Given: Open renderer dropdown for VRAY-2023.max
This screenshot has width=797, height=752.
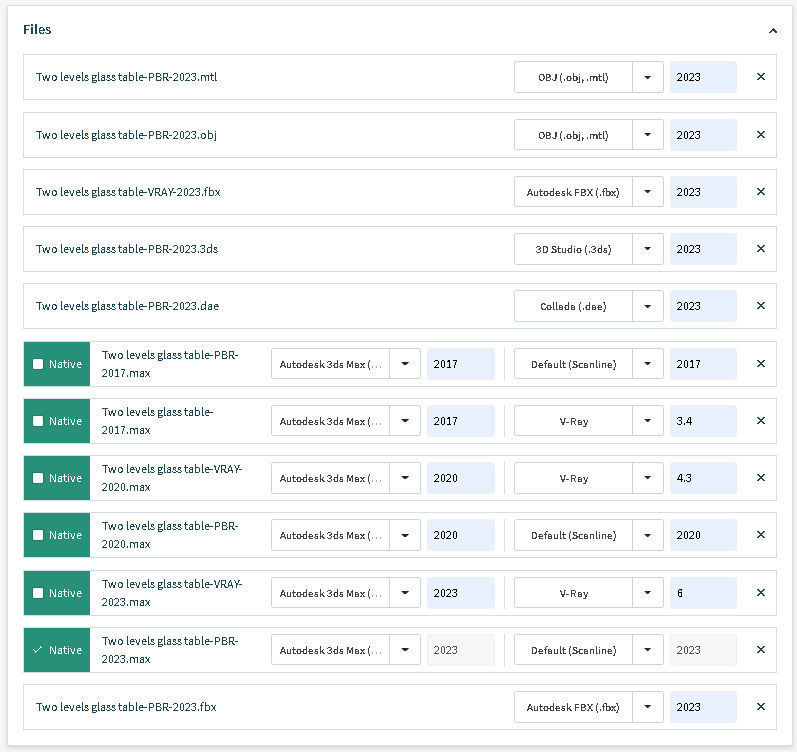Looking at the screenshot, I should pos(648,593).
